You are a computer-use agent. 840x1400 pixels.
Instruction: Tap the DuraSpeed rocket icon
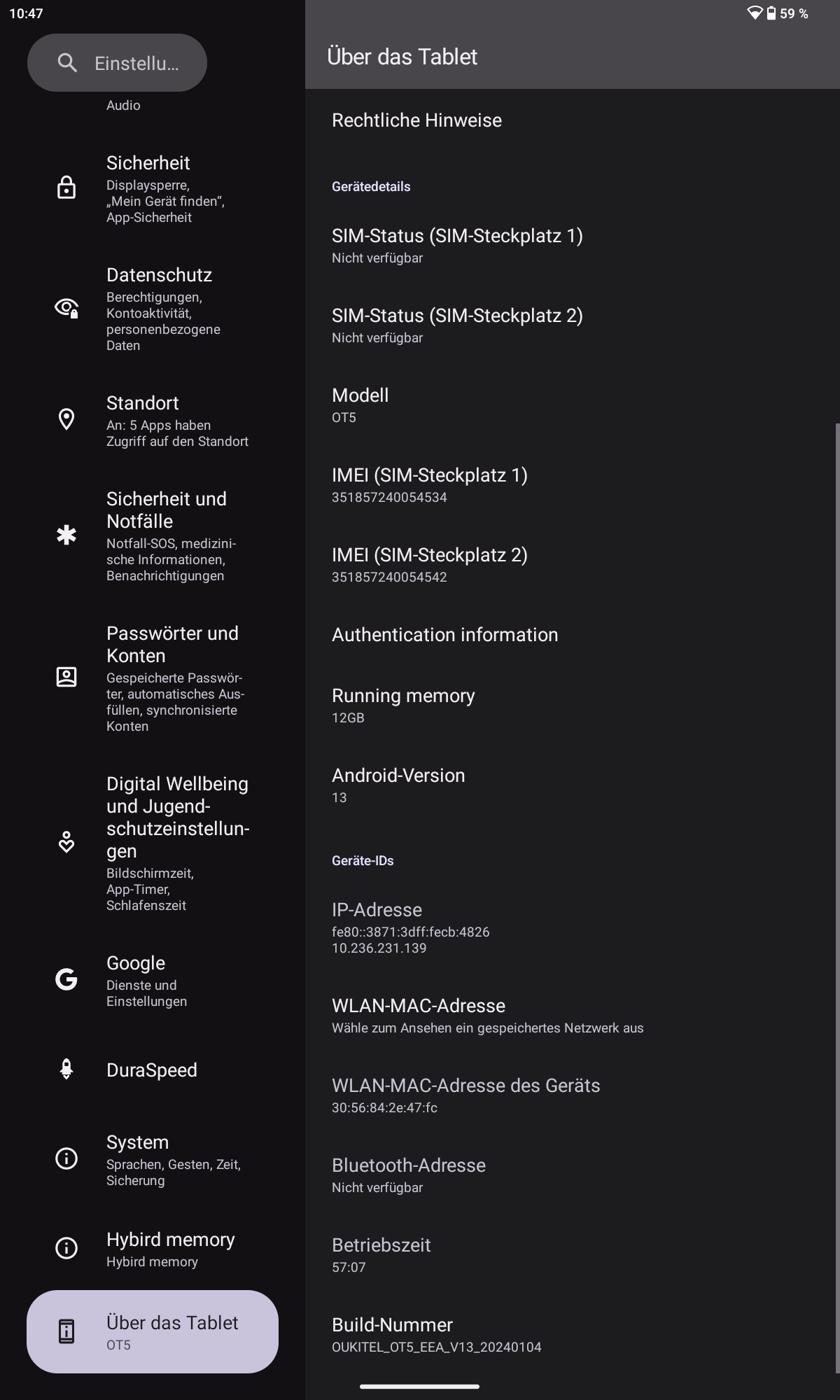tap(66, 1070)
